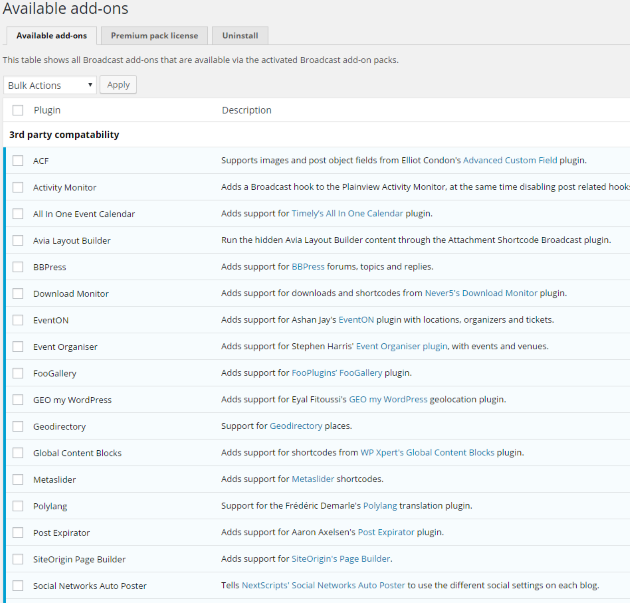Screen dimensions: 630x603
Task: Tick the Activity Monitor checkbox
Action: point(18,187)
